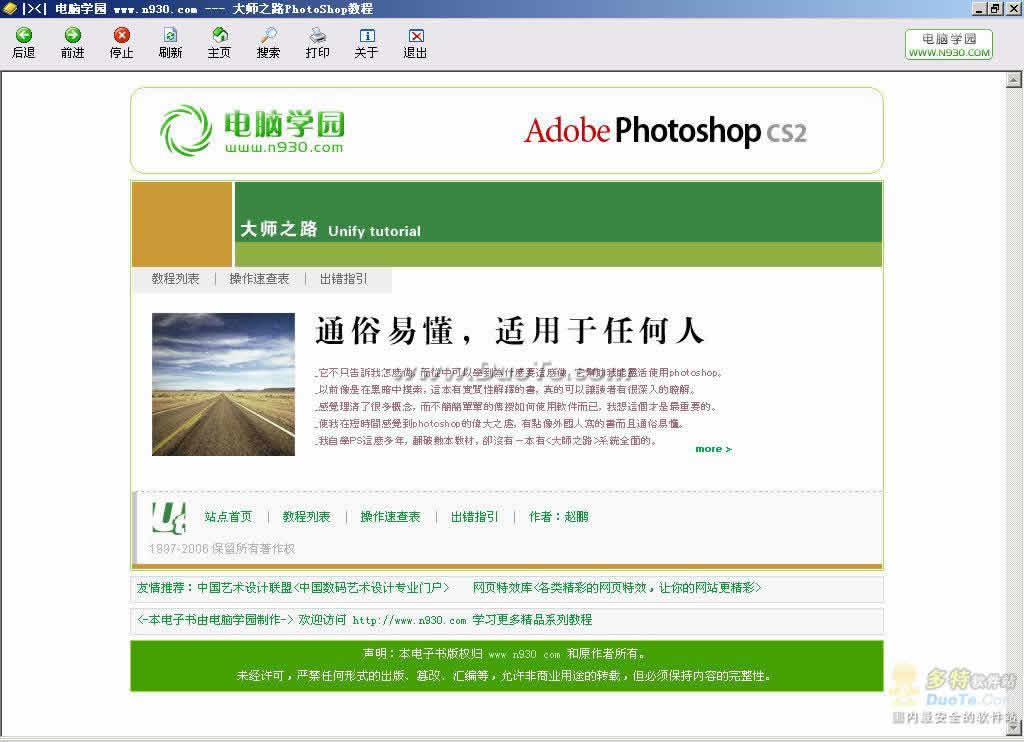Click the Adobe Photoshop CS2 banner title
The height and width of the screenshot is (742, 1024).
(x=665, y=131)
